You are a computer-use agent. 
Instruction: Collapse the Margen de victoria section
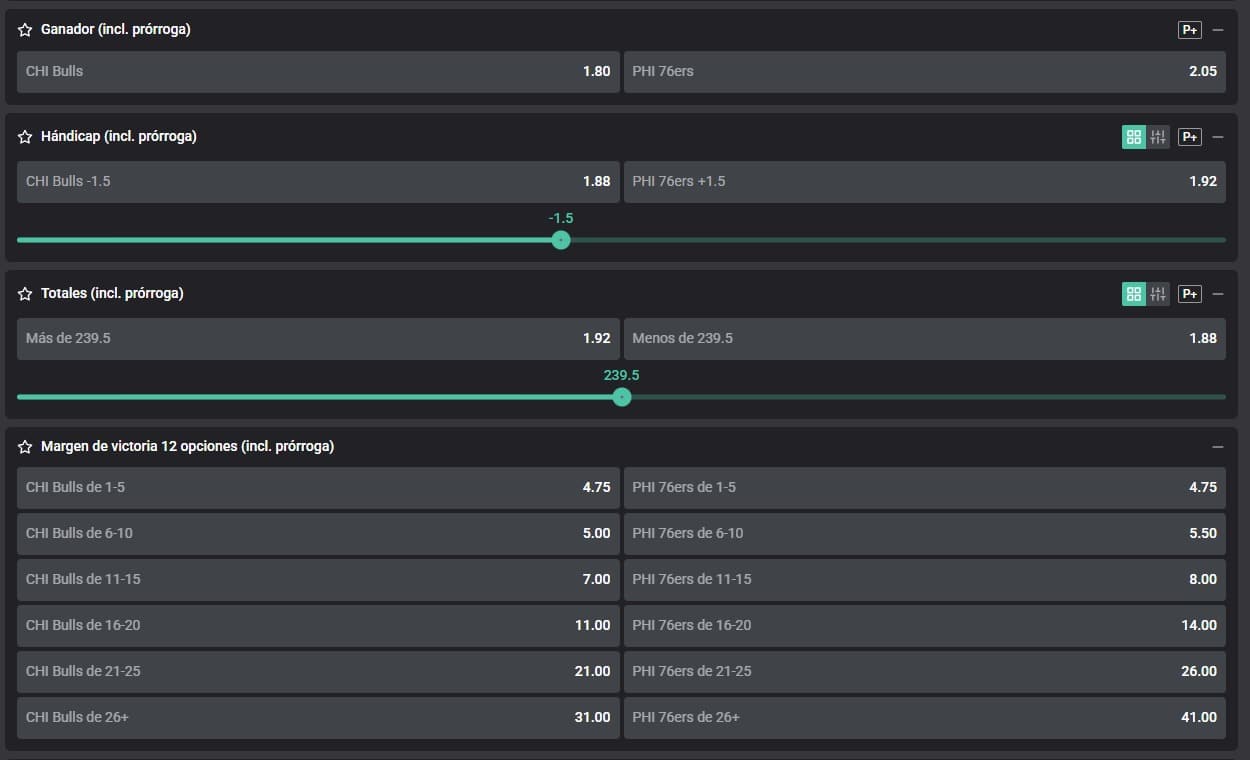pos(1217,447)
